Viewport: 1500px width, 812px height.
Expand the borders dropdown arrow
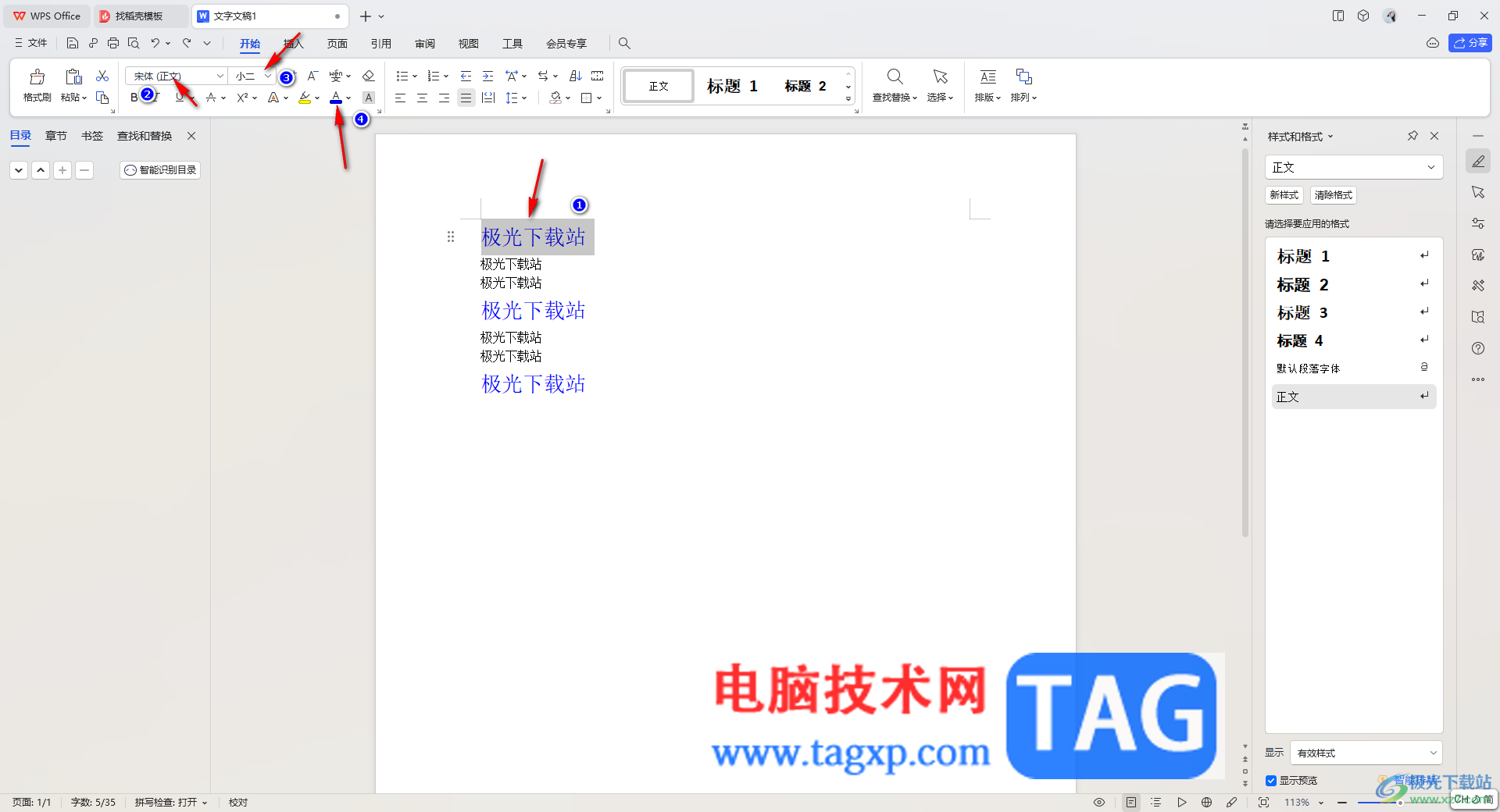(x=599, y=98)
